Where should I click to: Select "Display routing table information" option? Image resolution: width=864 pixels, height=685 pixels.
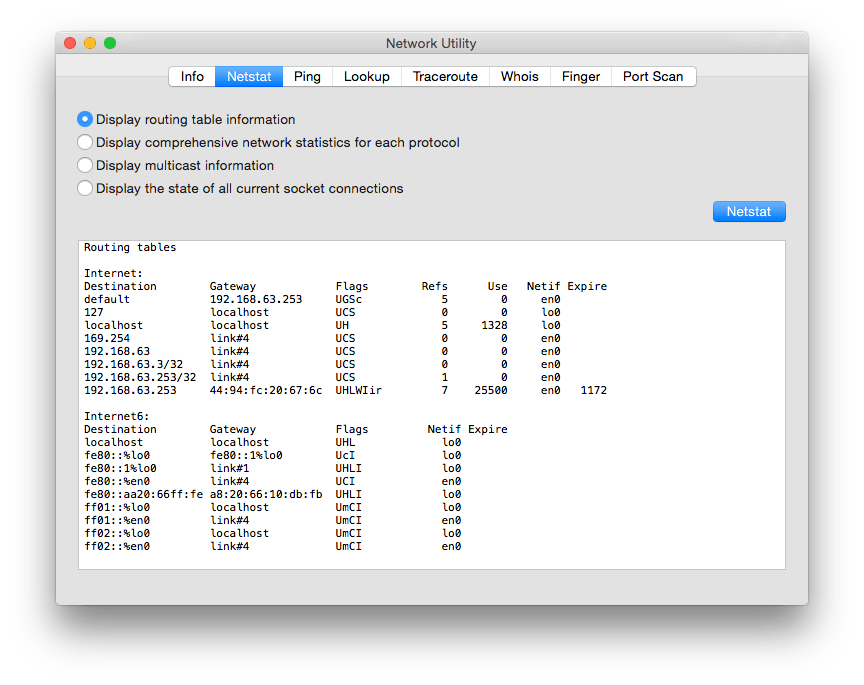[x=85, y=119]
